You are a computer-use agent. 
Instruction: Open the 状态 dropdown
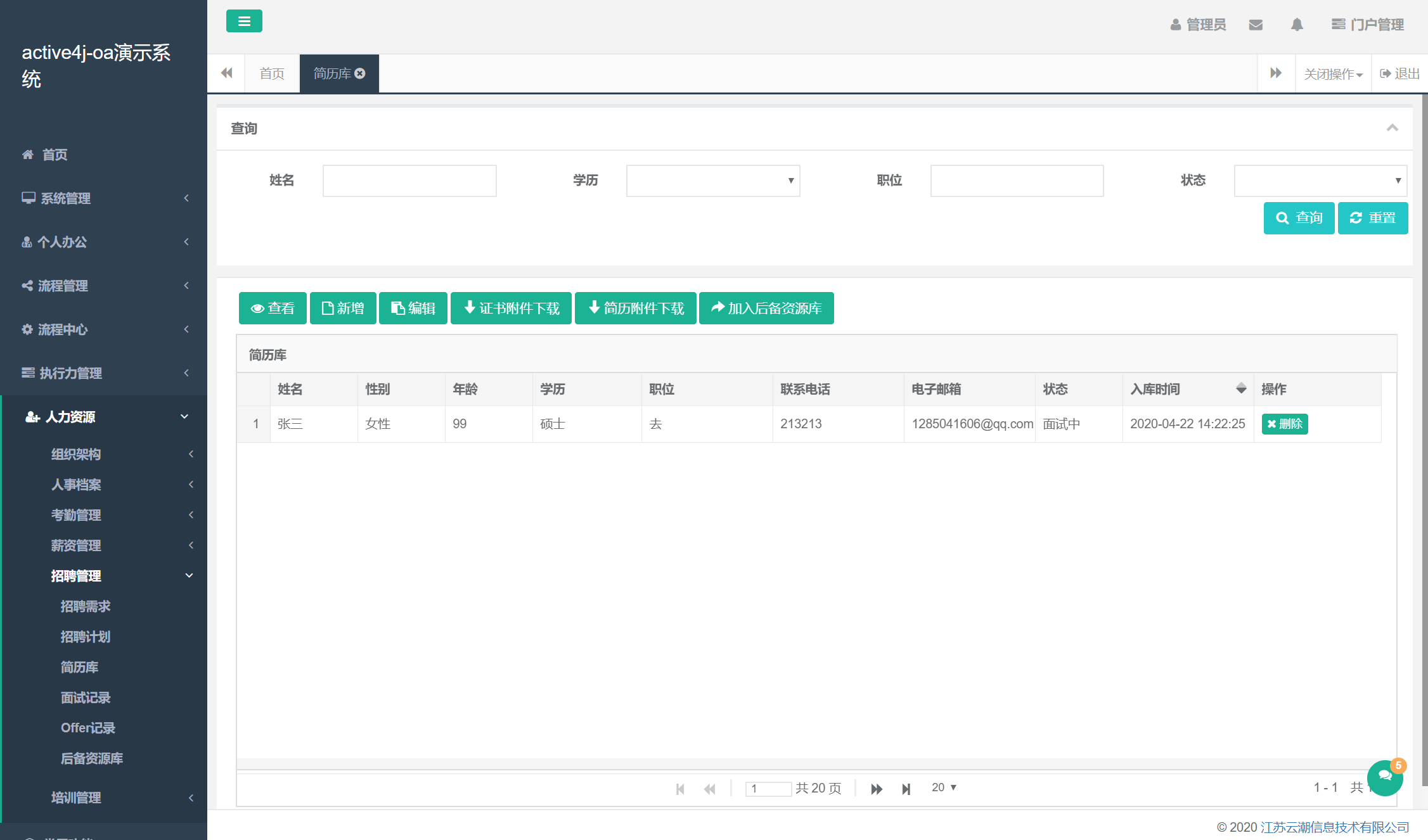tap(1320, 181)
